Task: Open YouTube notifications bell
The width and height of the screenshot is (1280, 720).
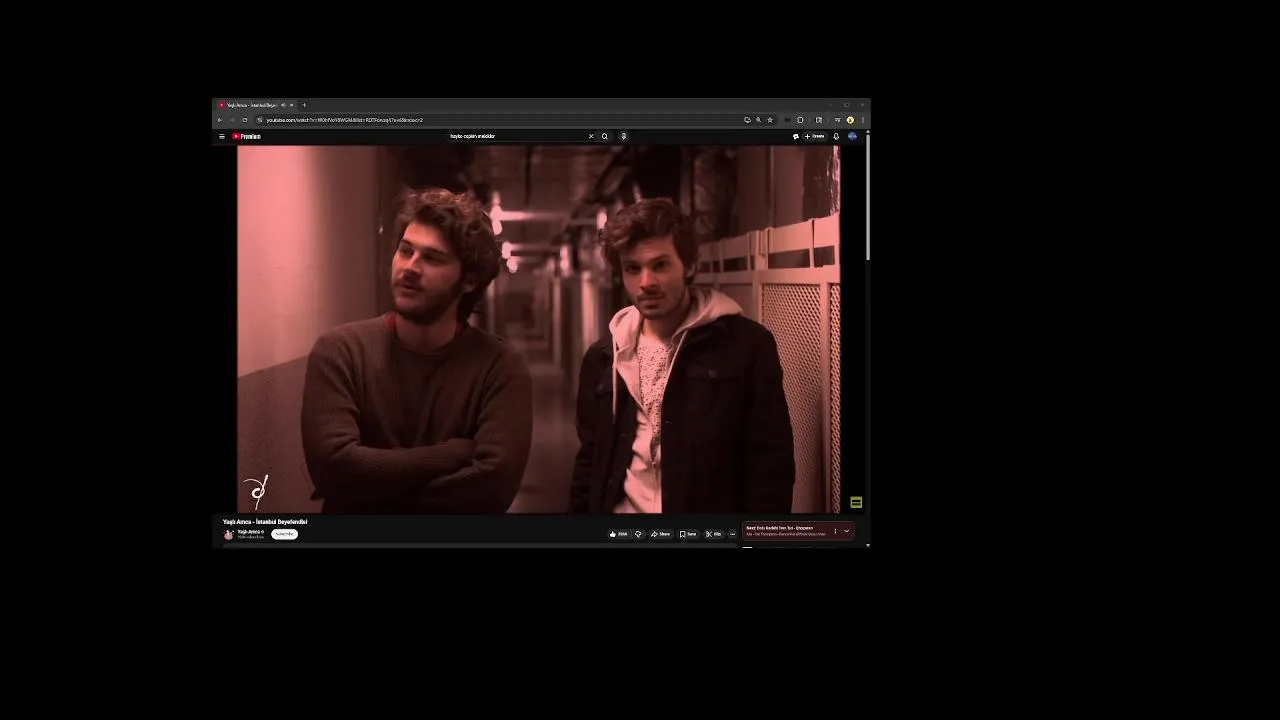Action: (836, 136)
